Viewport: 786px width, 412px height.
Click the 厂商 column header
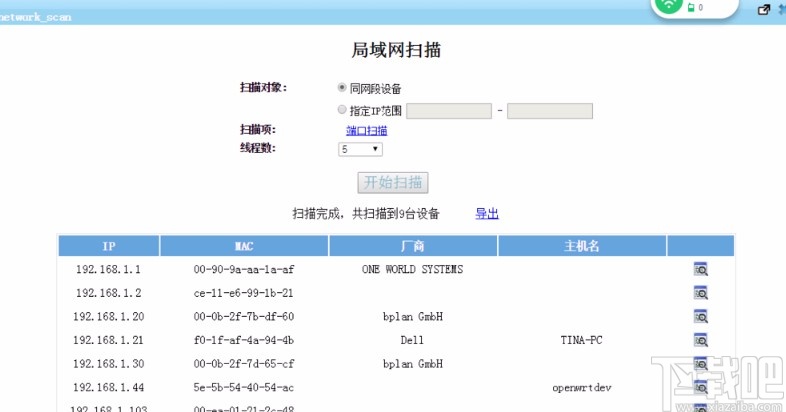tap(413, 246)
